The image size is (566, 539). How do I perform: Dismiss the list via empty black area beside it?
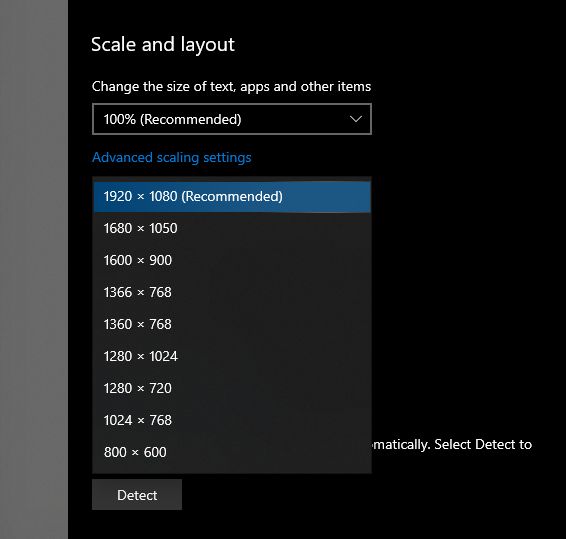[x=466, y=289]
